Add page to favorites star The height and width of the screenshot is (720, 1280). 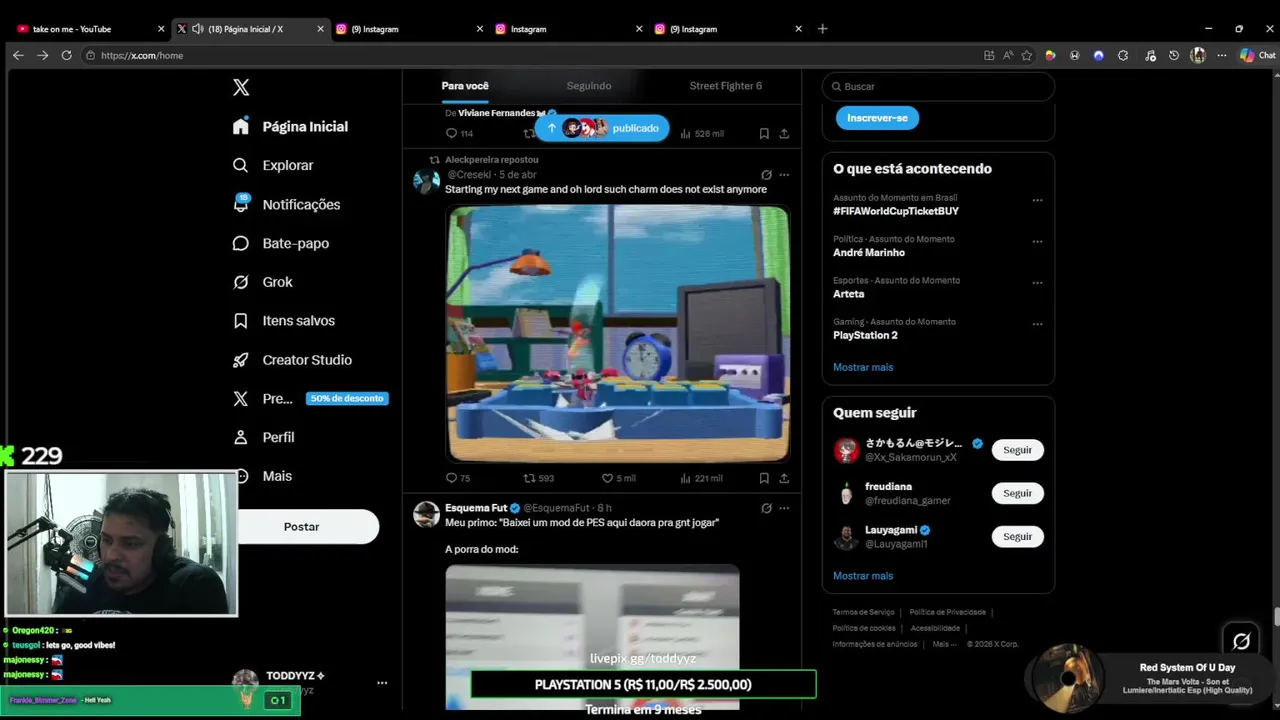click(1026, 55)
